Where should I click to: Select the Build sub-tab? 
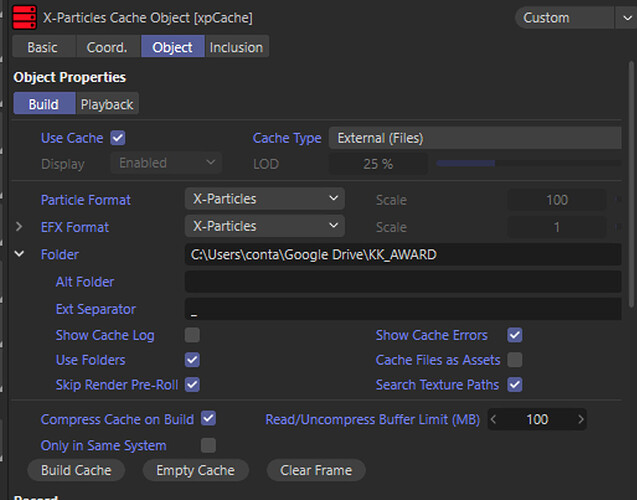(x=44, y=104)
